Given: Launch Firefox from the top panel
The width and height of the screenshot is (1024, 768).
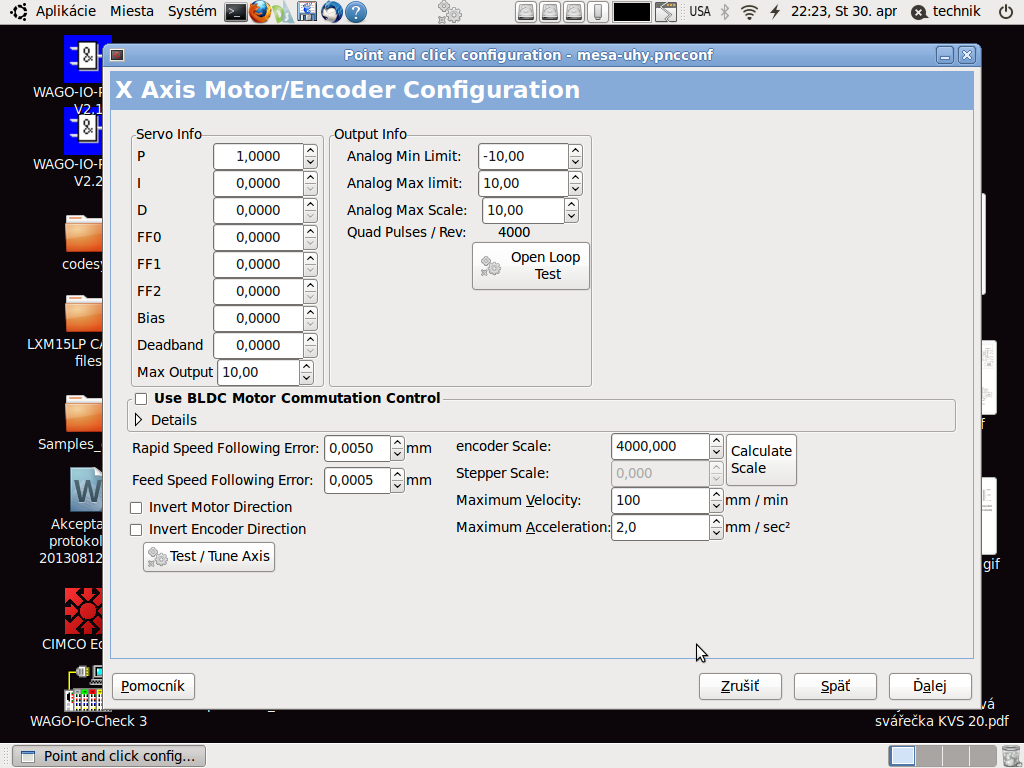Looking at the screenshot, I should (x=260, y=12).
